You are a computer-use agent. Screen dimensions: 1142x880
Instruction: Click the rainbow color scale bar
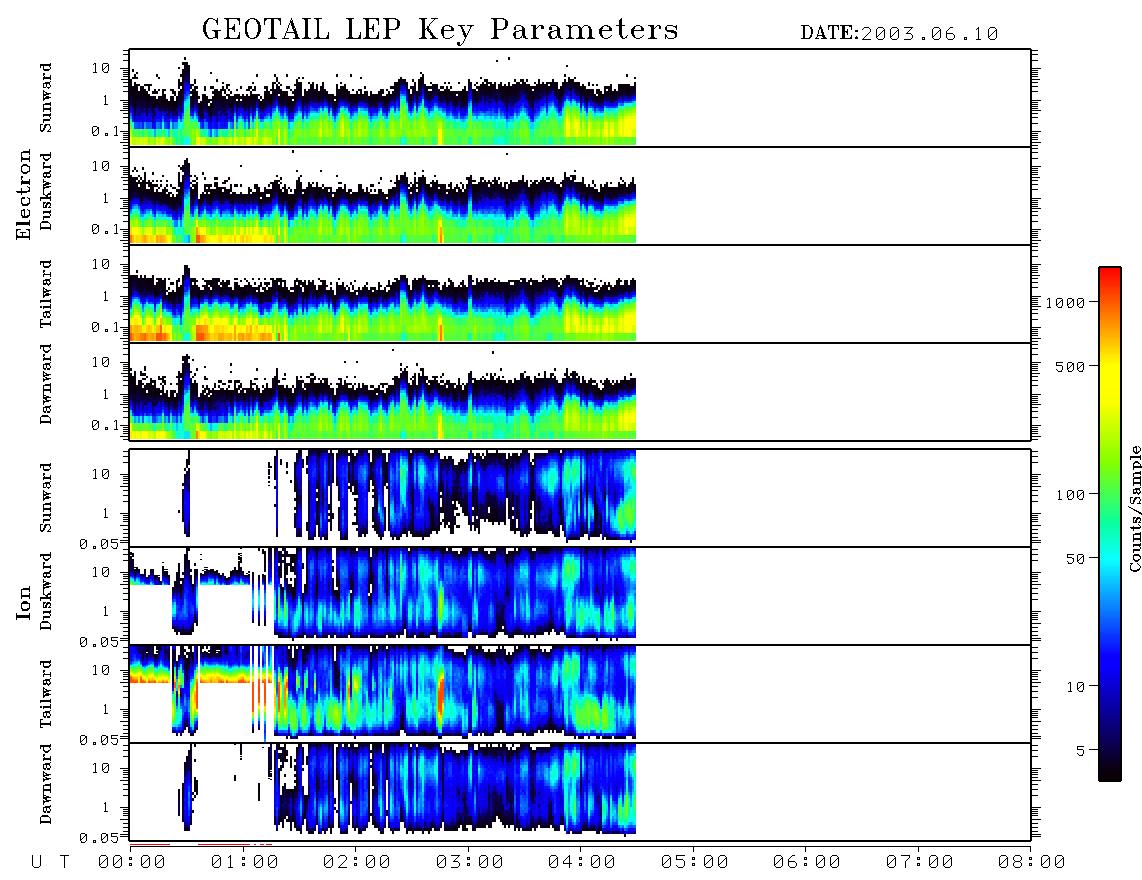click(1110, 524)
